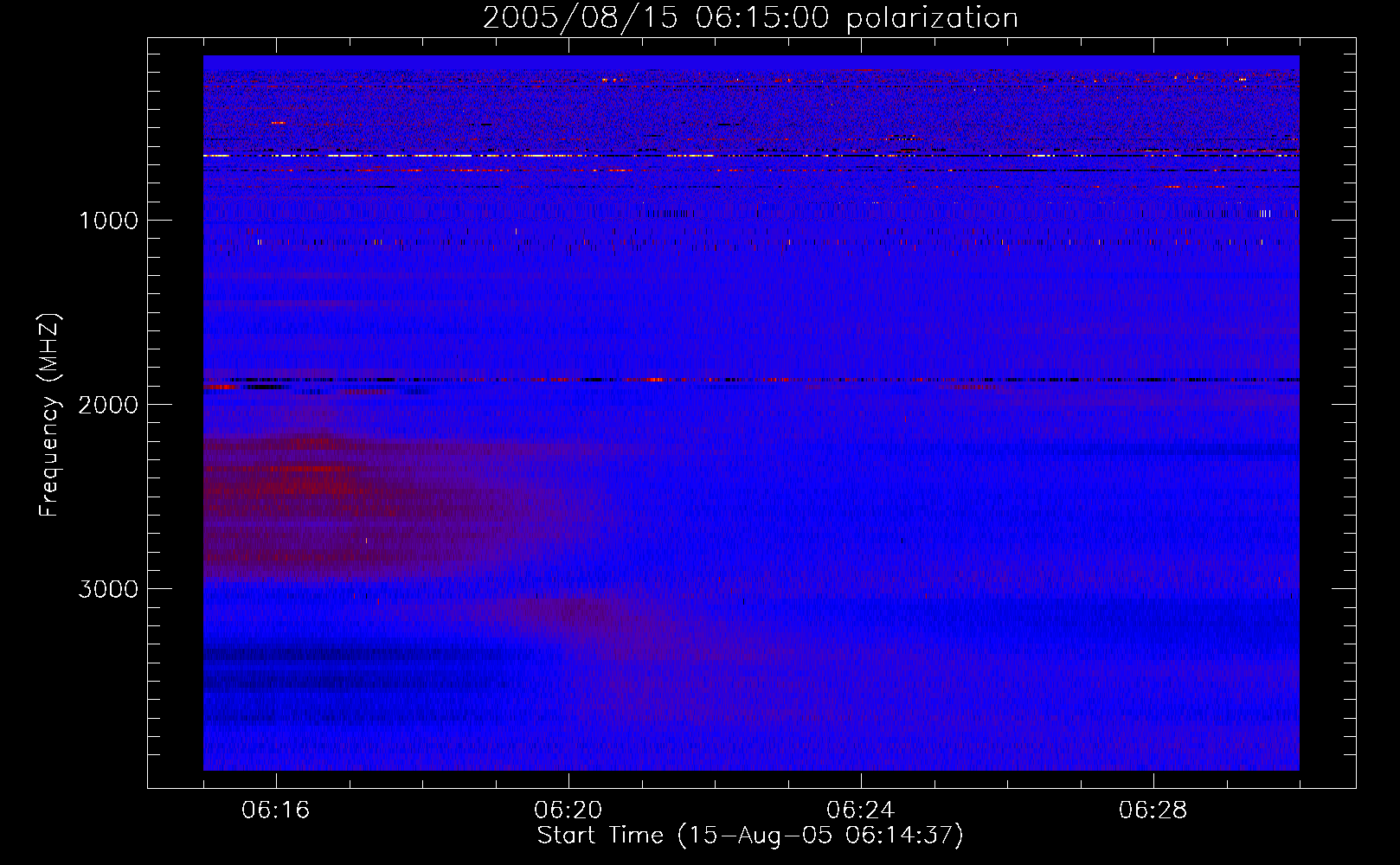Click the 06:20 time tick label
This screenshot has width=1400, height=865.
coord(568,811)
